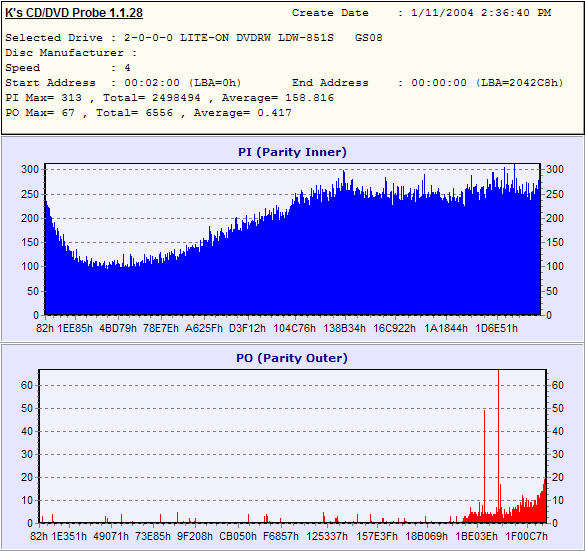This screenshot has height=551, width=585.
Task: Click the GS08 firmware text
Action: (369, 38)
